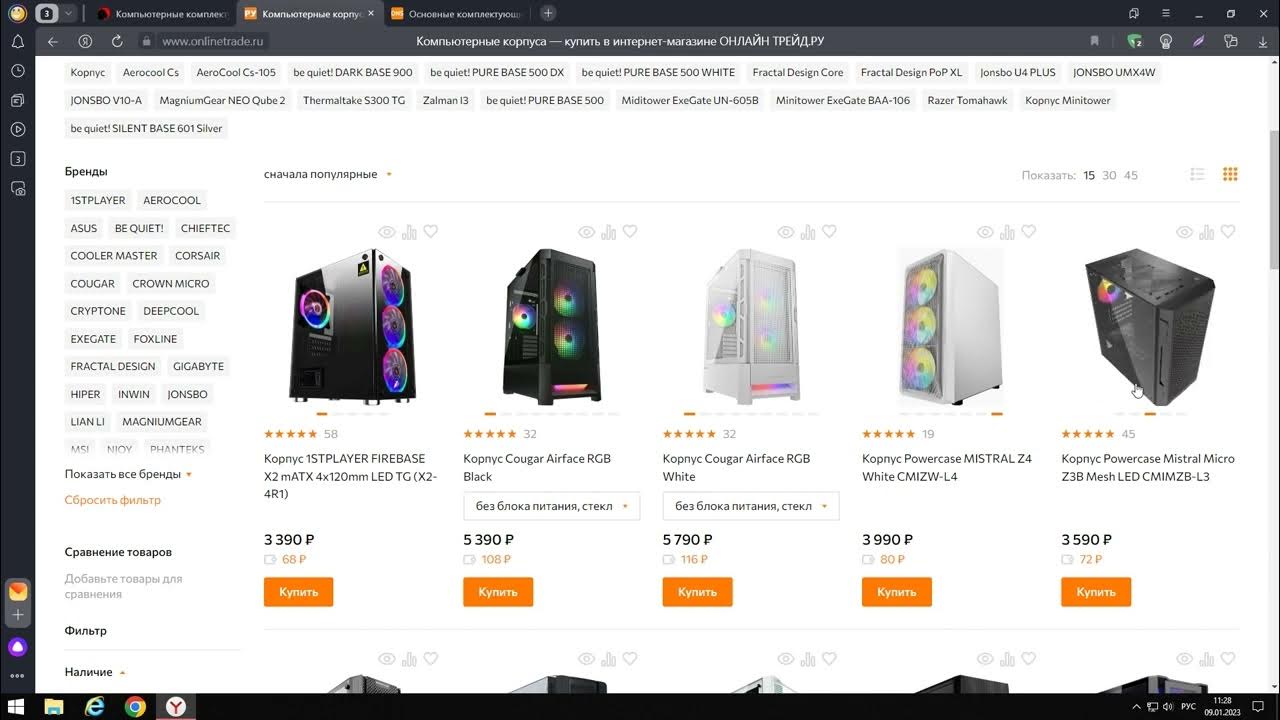Click the page's vertical scrollbar
The image size is (1280, 720).
[x=1273, y=200]
